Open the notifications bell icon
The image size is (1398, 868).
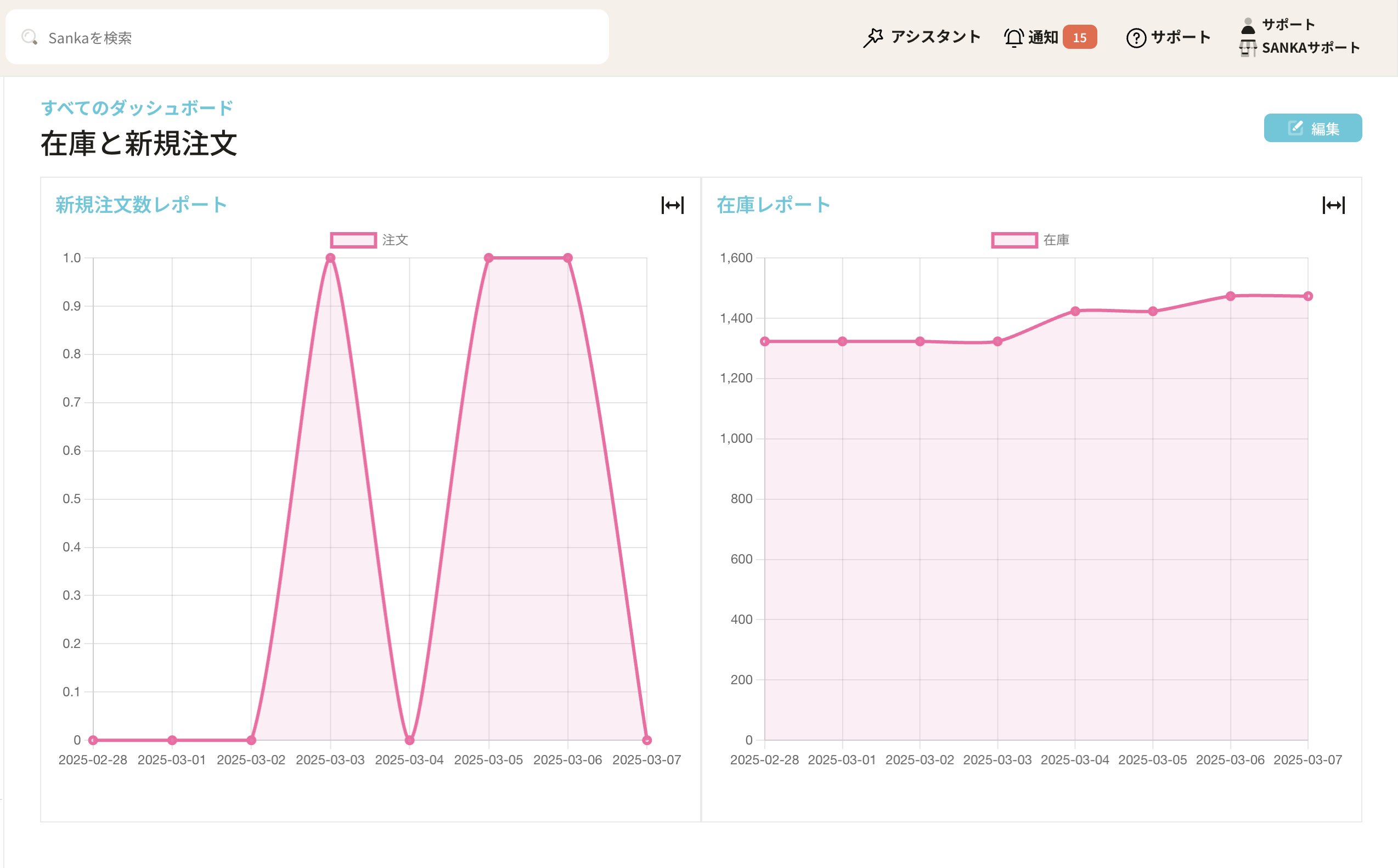tap(1013, 38)
